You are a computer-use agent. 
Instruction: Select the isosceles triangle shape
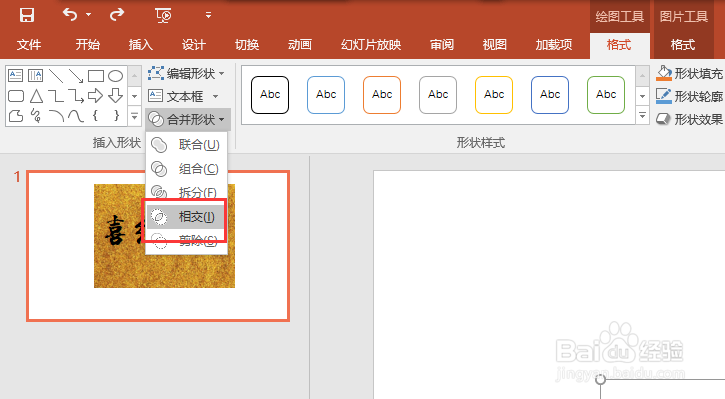(x=36, y=96)
